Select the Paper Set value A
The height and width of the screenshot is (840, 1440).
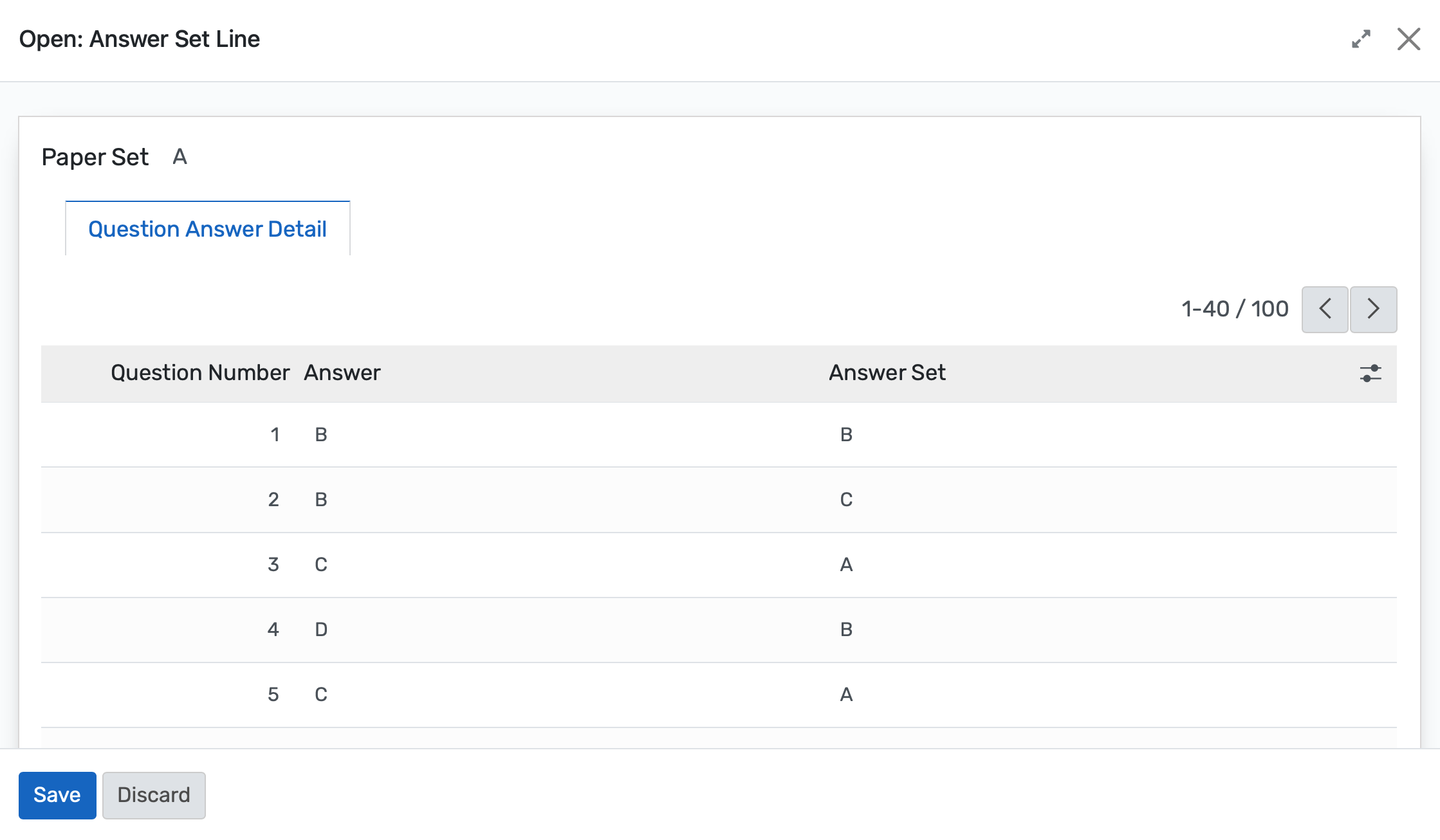(180, 156)
